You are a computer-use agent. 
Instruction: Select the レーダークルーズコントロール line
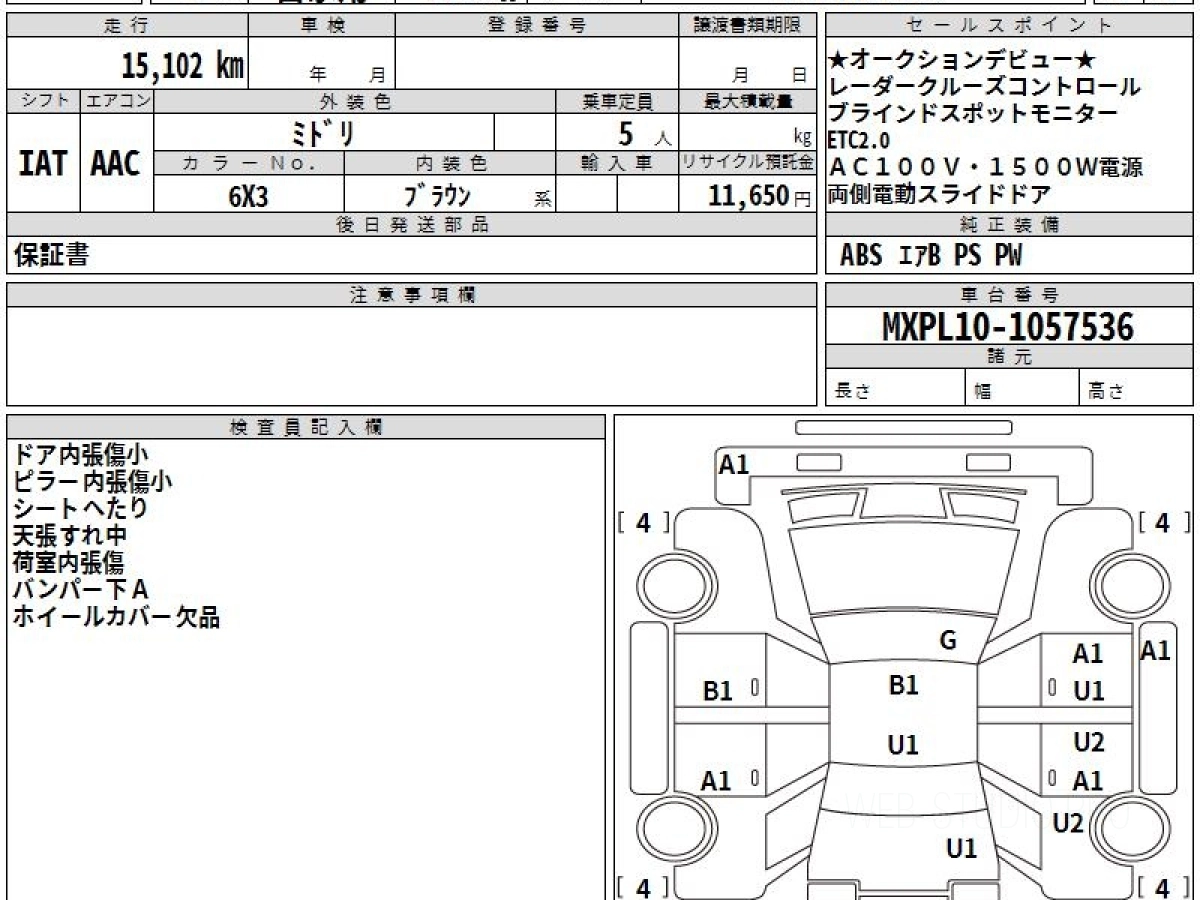click(x=984, y=87)
